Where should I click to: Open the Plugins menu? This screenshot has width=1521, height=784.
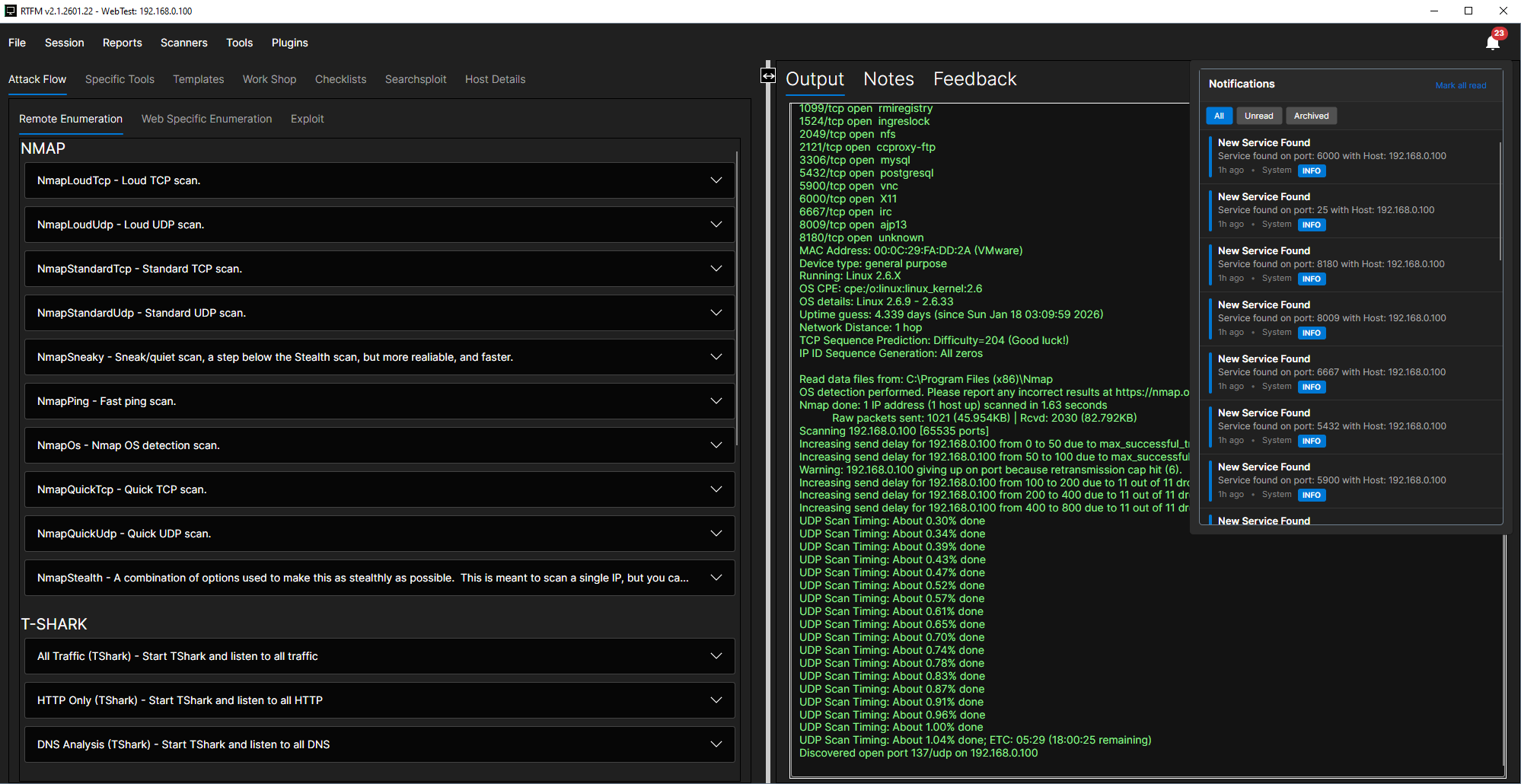tap(289, 43)
